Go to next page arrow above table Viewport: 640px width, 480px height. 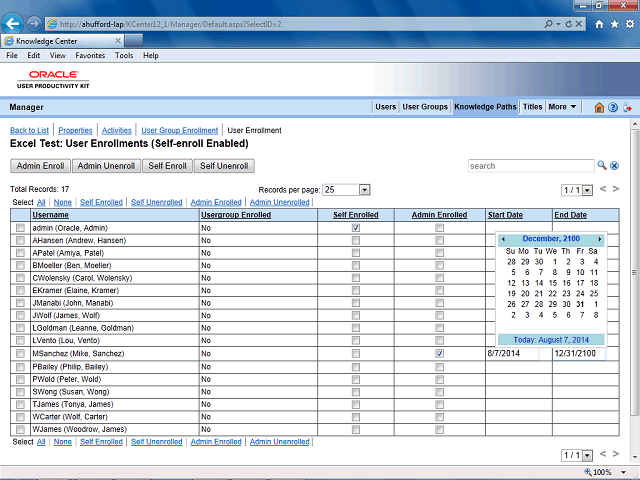[x=616, y=189]
